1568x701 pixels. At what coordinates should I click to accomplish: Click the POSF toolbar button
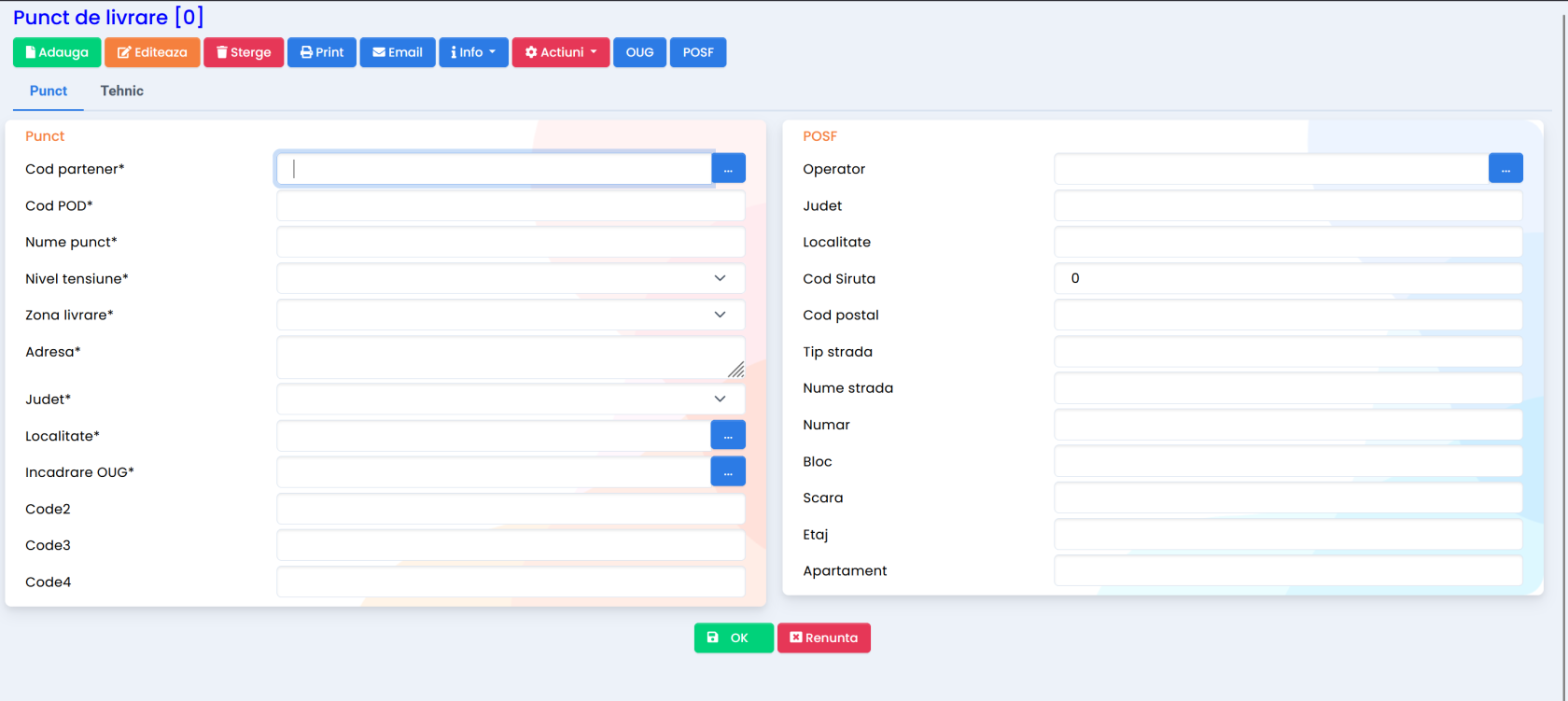[x=698, y=52]
